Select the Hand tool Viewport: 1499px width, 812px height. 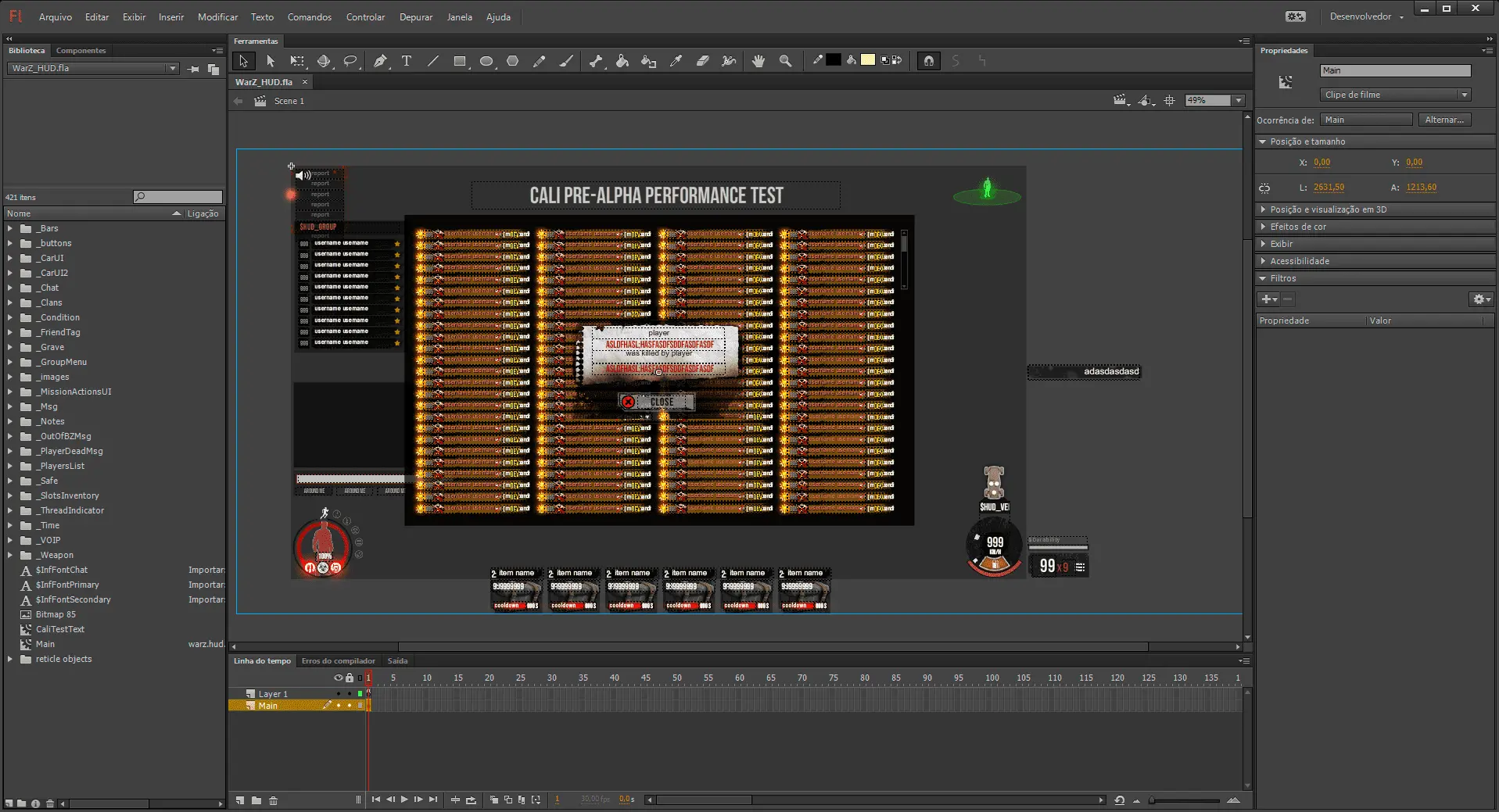point(758,61)
